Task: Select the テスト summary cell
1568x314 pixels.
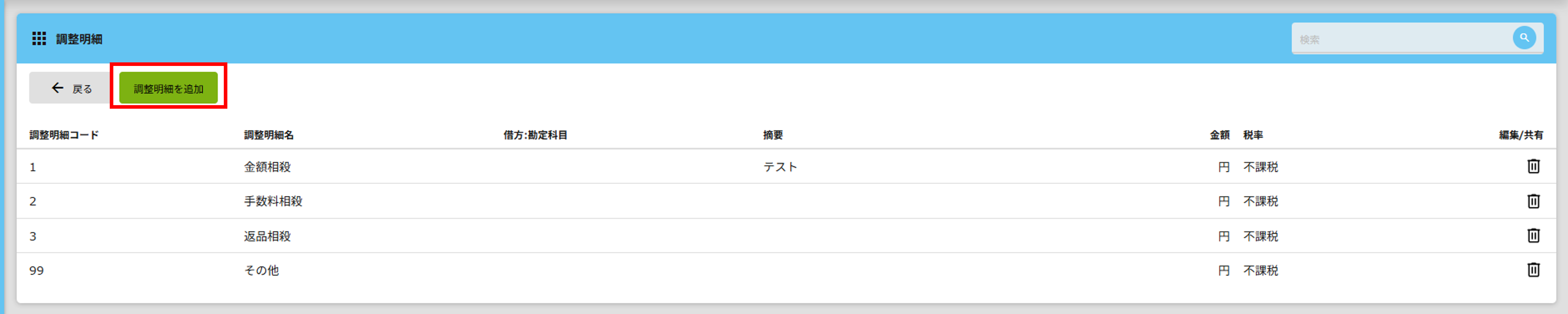Action: point(780,167)
